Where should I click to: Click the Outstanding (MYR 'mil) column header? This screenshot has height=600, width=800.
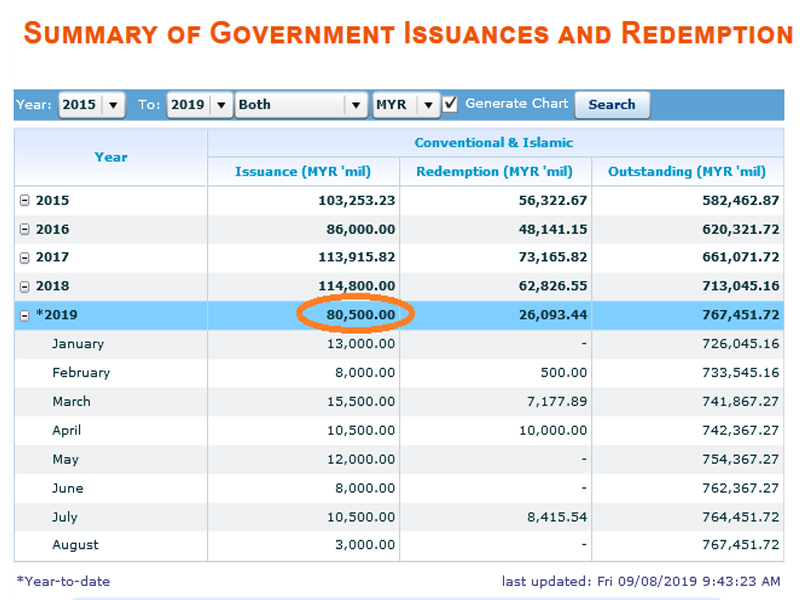[x=686, y=172]
